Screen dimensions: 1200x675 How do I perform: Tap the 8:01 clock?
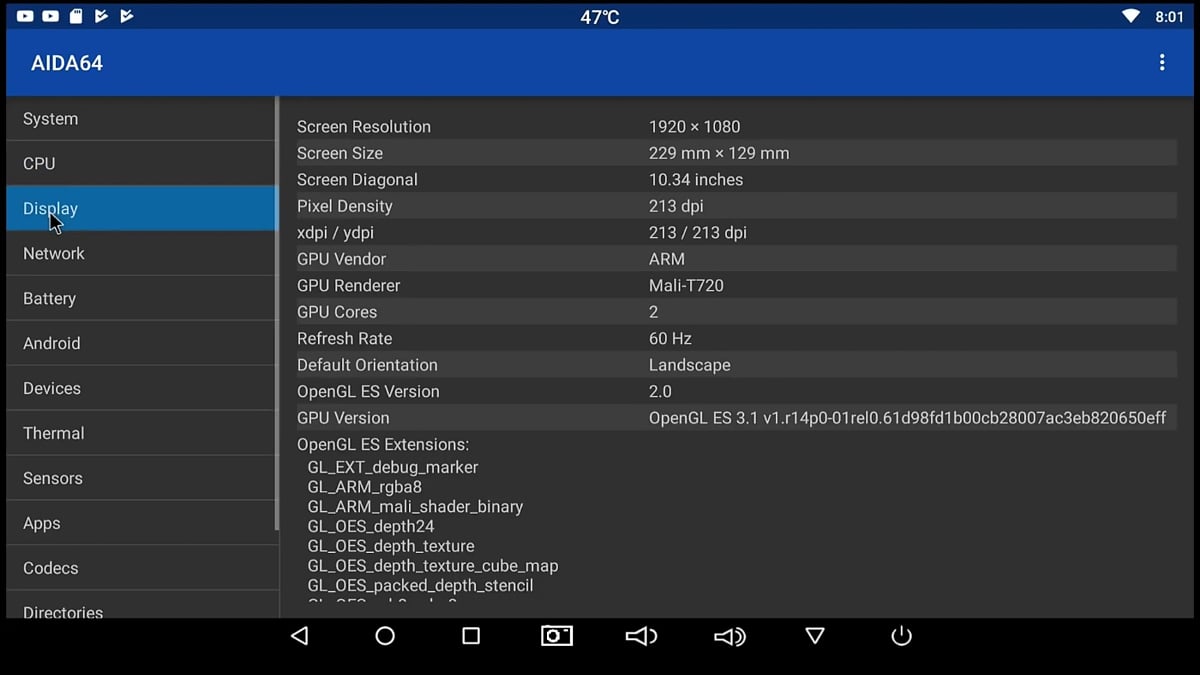1169,17
